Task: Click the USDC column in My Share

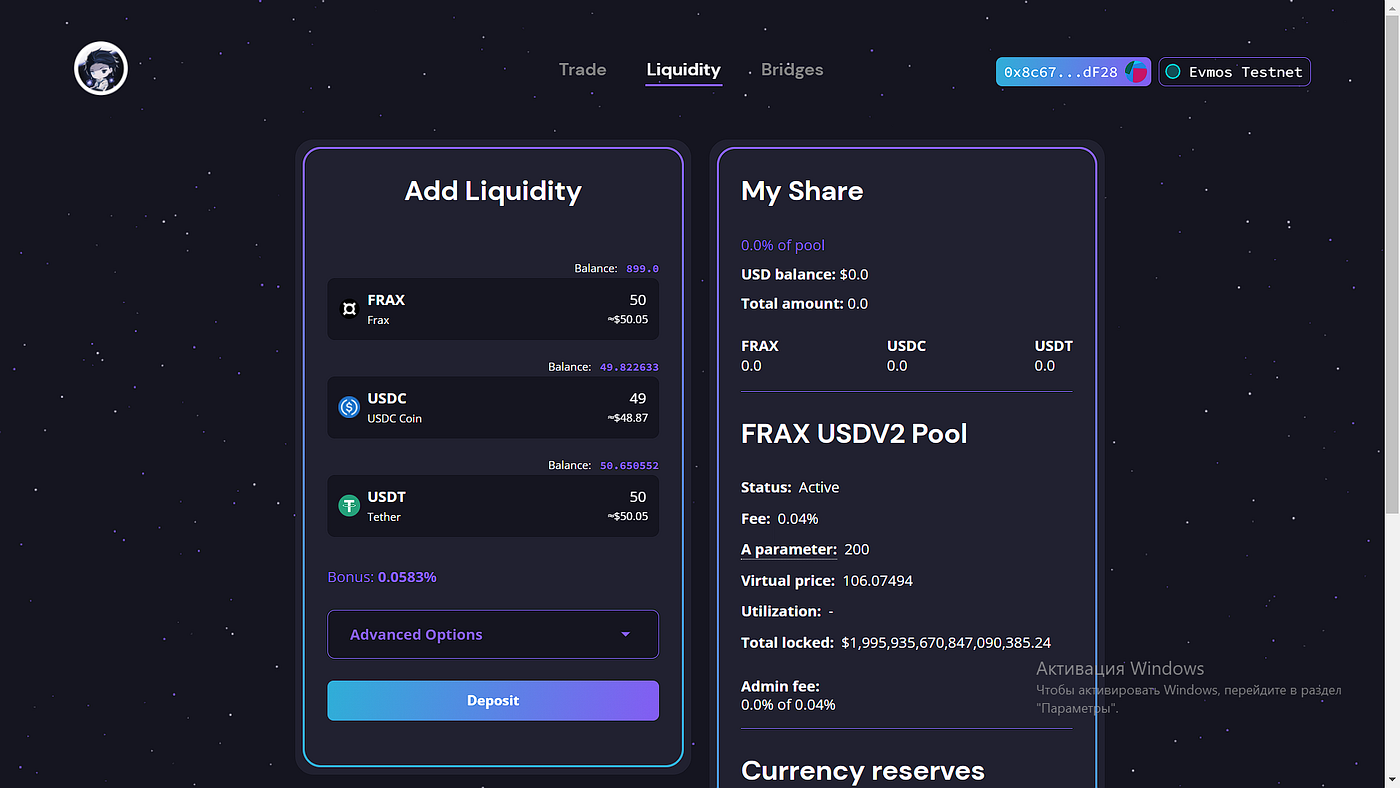Action: click(906, 355)
